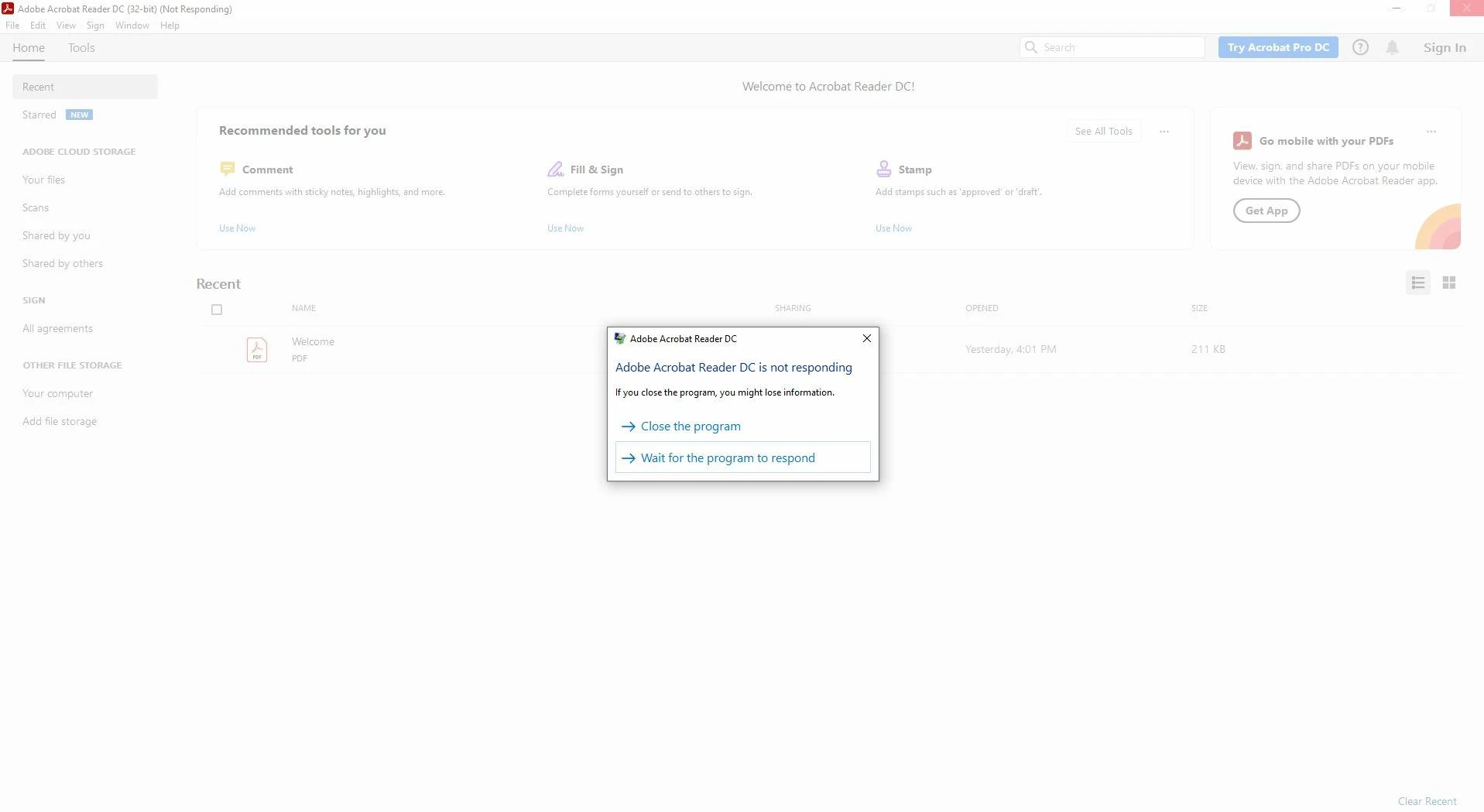Screen dimensions: 1484x812
Task: Click See All Tools button
Action: click(1103, 132)
